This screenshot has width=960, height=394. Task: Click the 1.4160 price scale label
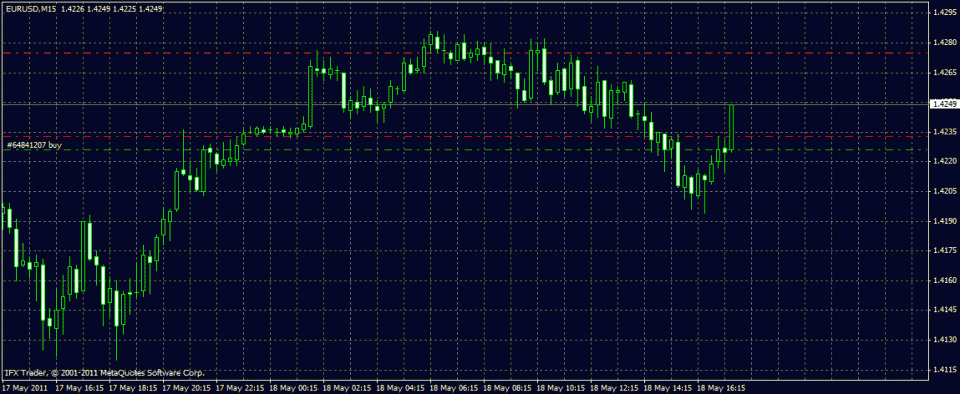944,281
